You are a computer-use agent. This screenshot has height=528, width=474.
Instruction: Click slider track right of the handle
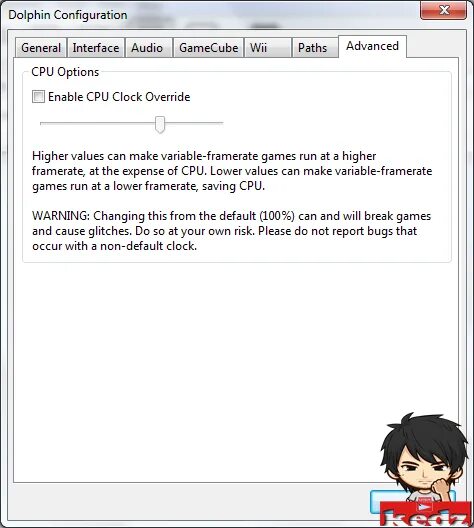tap(194, 123)
